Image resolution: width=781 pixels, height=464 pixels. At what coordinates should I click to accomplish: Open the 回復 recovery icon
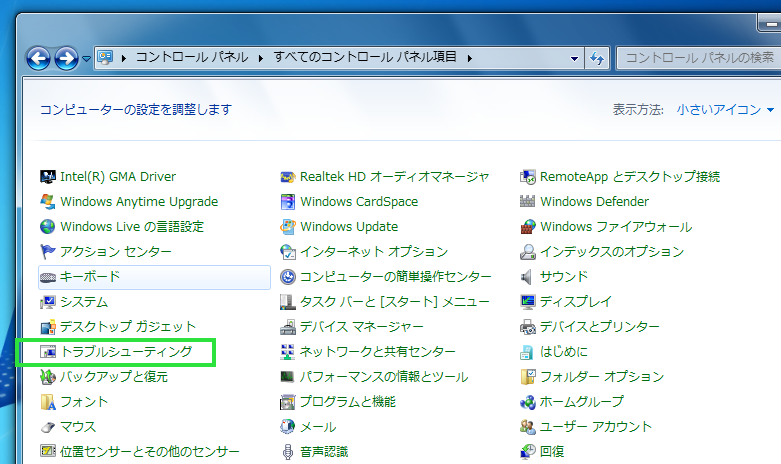click(x=527, y=452)
